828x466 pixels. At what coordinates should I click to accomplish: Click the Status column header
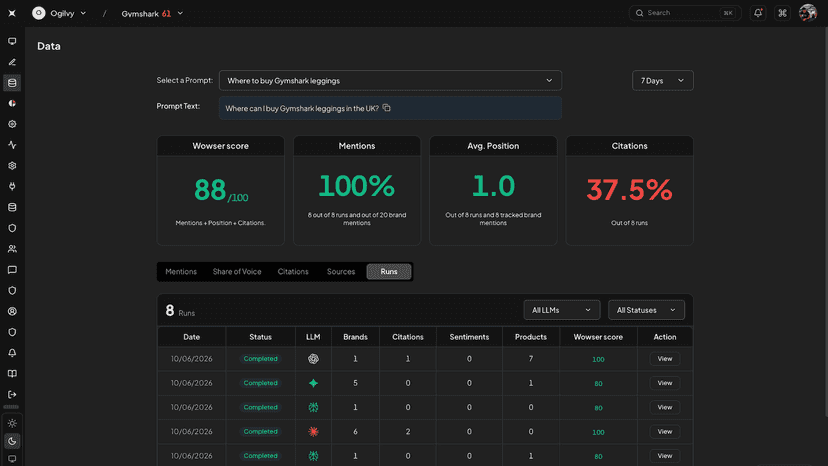click(260, 337)
